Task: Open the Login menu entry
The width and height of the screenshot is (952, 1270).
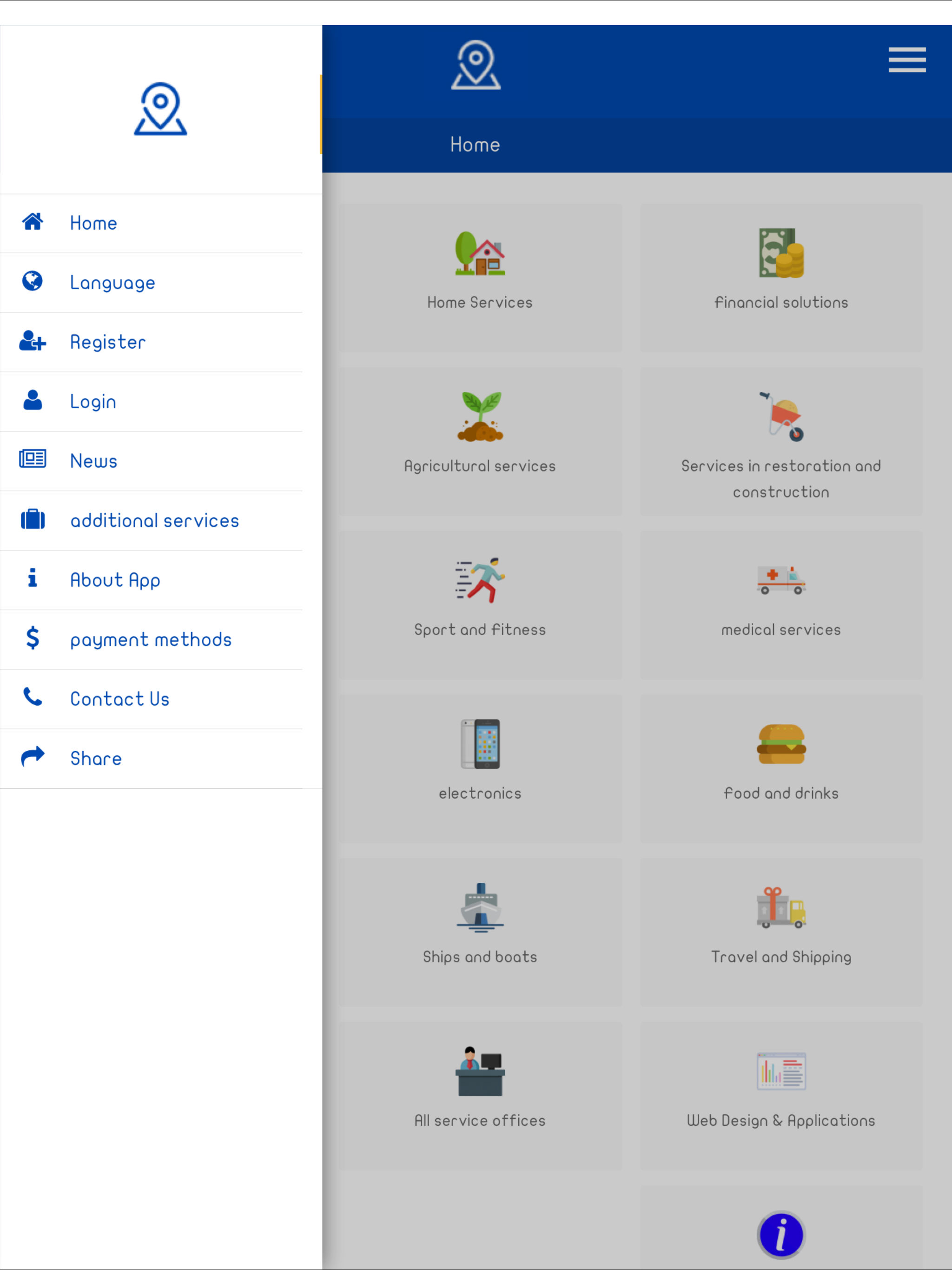Action: (x=93, y=401)
